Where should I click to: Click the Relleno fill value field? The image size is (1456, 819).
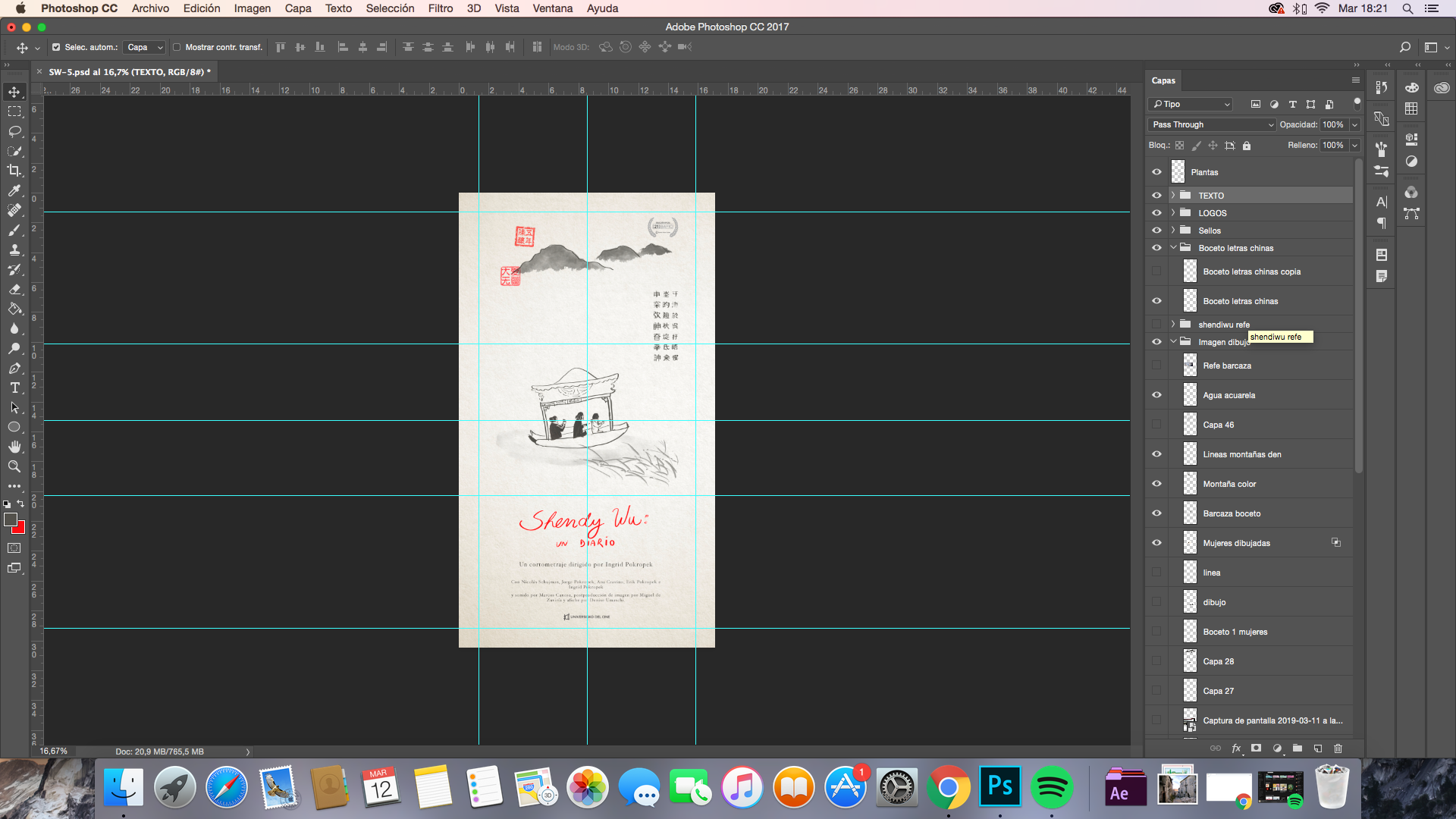pos(1333,146)
